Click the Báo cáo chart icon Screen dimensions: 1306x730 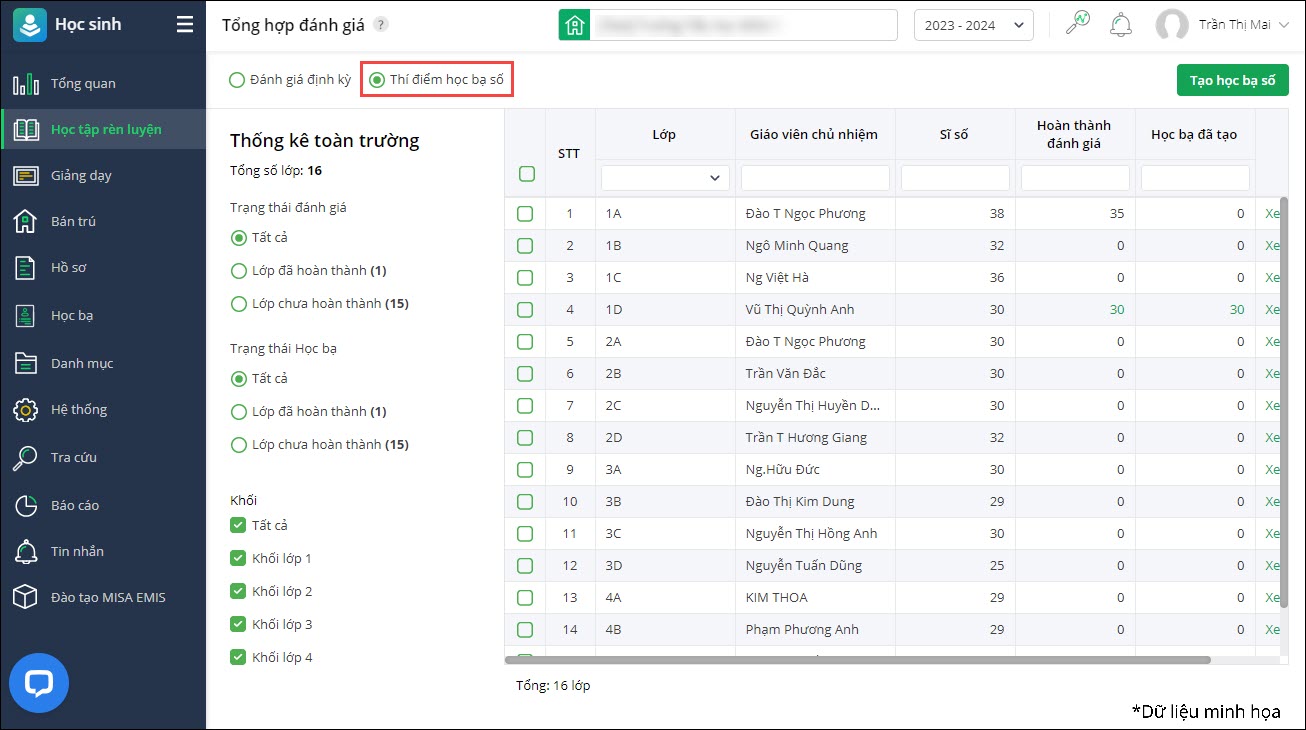25,505
